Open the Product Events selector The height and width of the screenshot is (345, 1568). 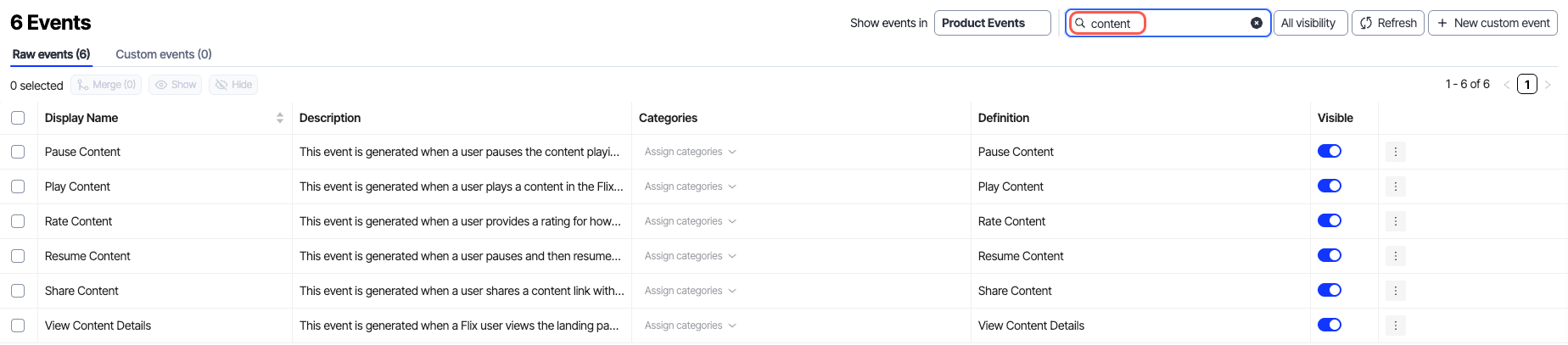pos(992,23)
